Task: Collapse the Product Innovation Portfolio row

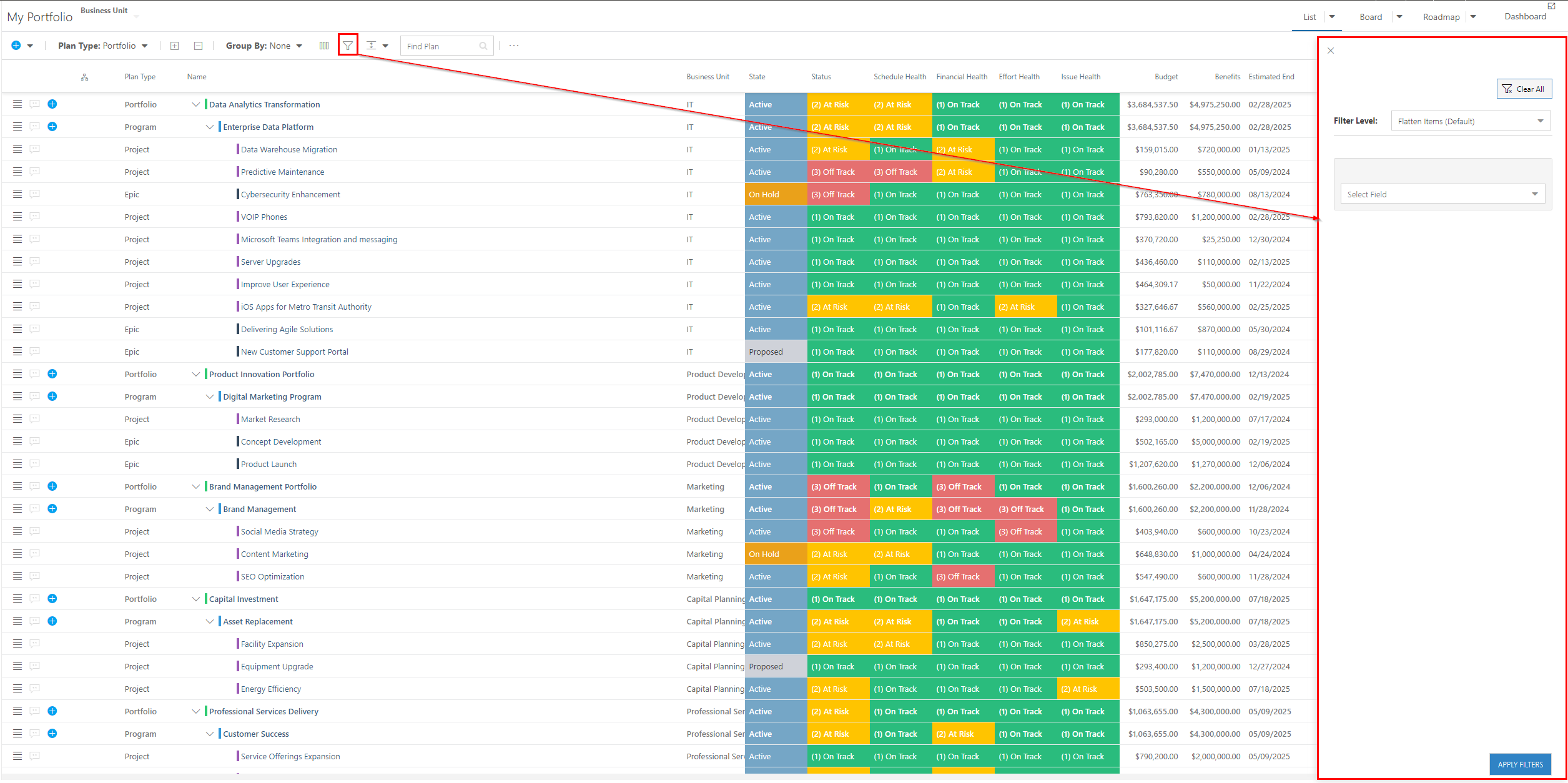Action: click(x=196, y=374)
